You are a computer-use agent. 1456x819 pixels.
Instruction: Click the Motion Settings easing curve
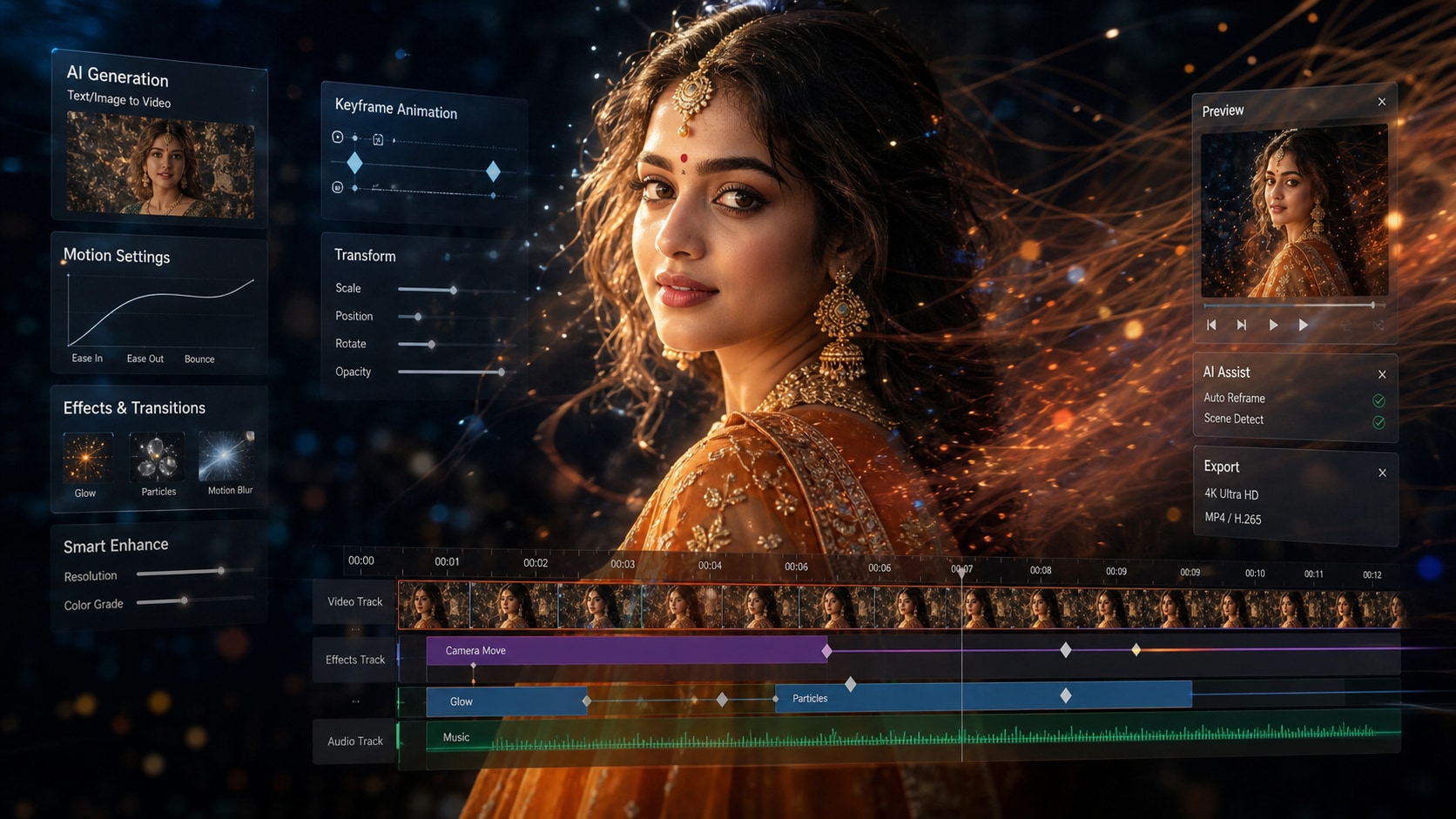(x=161, y=311)
